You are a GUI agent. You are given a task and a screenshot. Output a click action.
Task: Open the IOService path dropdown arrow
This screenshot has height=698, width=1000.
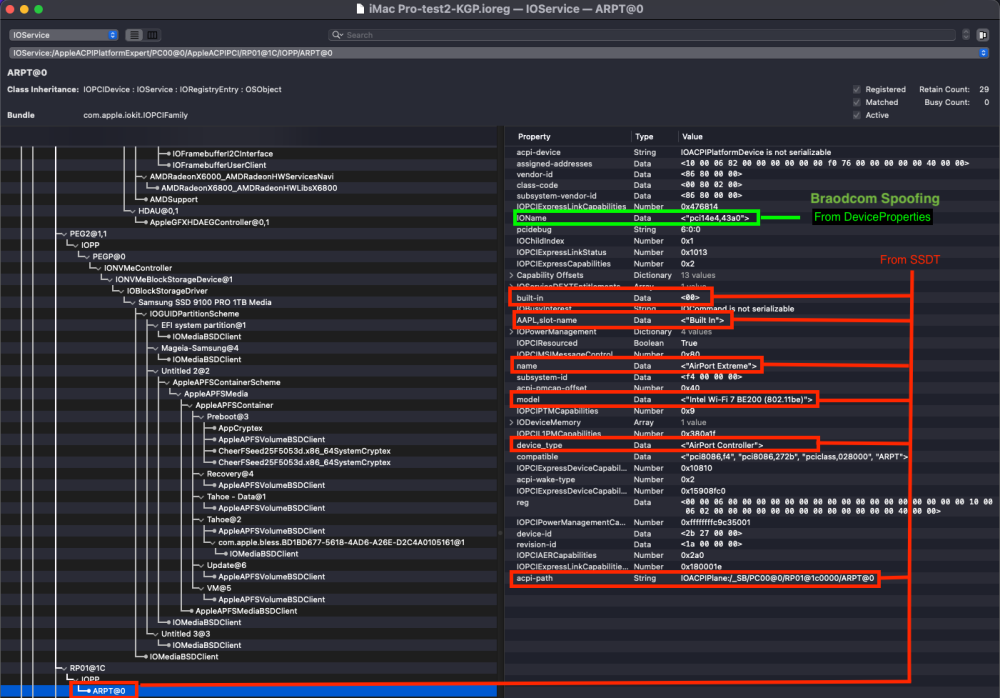click(983, 53)
